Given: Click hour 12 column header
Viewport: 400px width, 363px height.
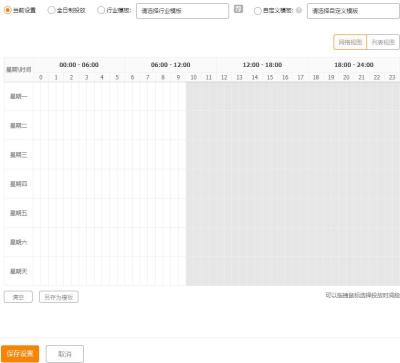Looking at the screenshot, I should 224,77.
